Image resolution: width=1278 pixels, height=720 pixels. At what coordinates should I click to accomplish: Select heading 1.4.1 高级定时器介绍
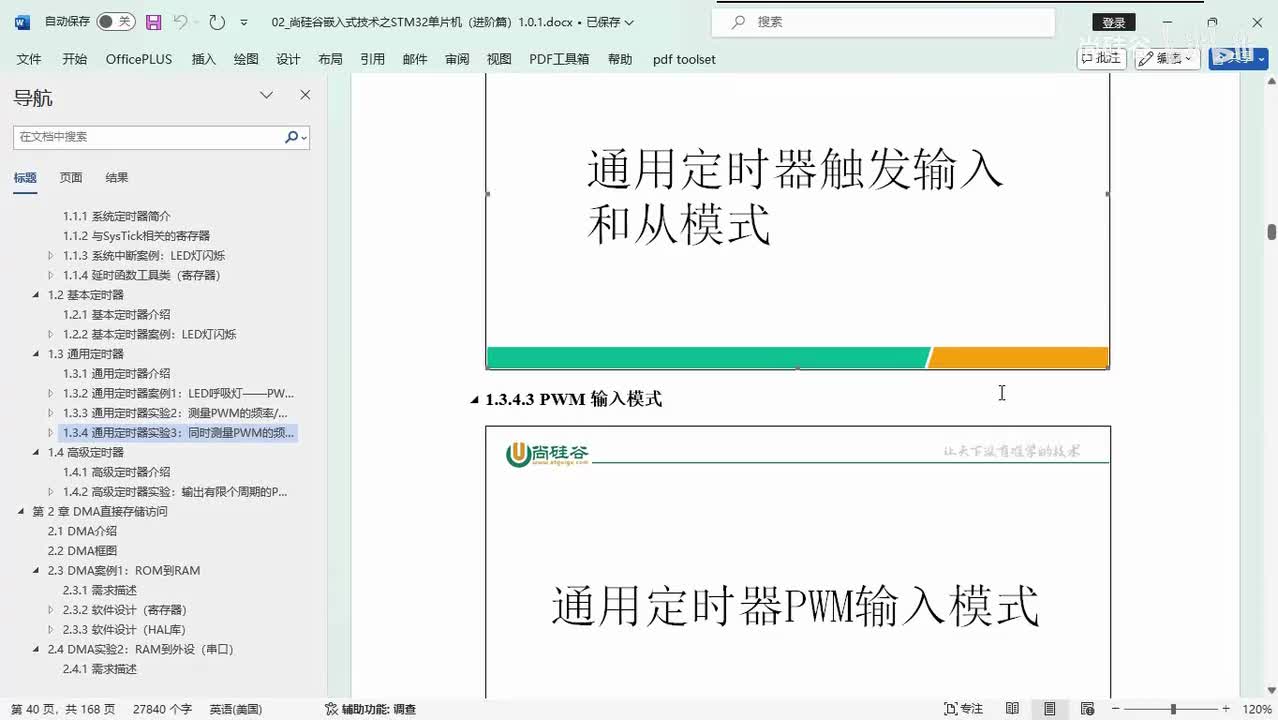[x=117, y=472]
